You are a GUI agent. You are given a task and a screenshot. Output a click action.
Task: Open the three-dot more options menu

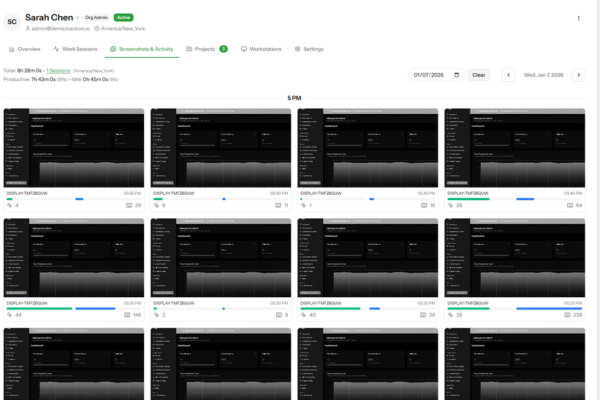[x=579, y=18]
